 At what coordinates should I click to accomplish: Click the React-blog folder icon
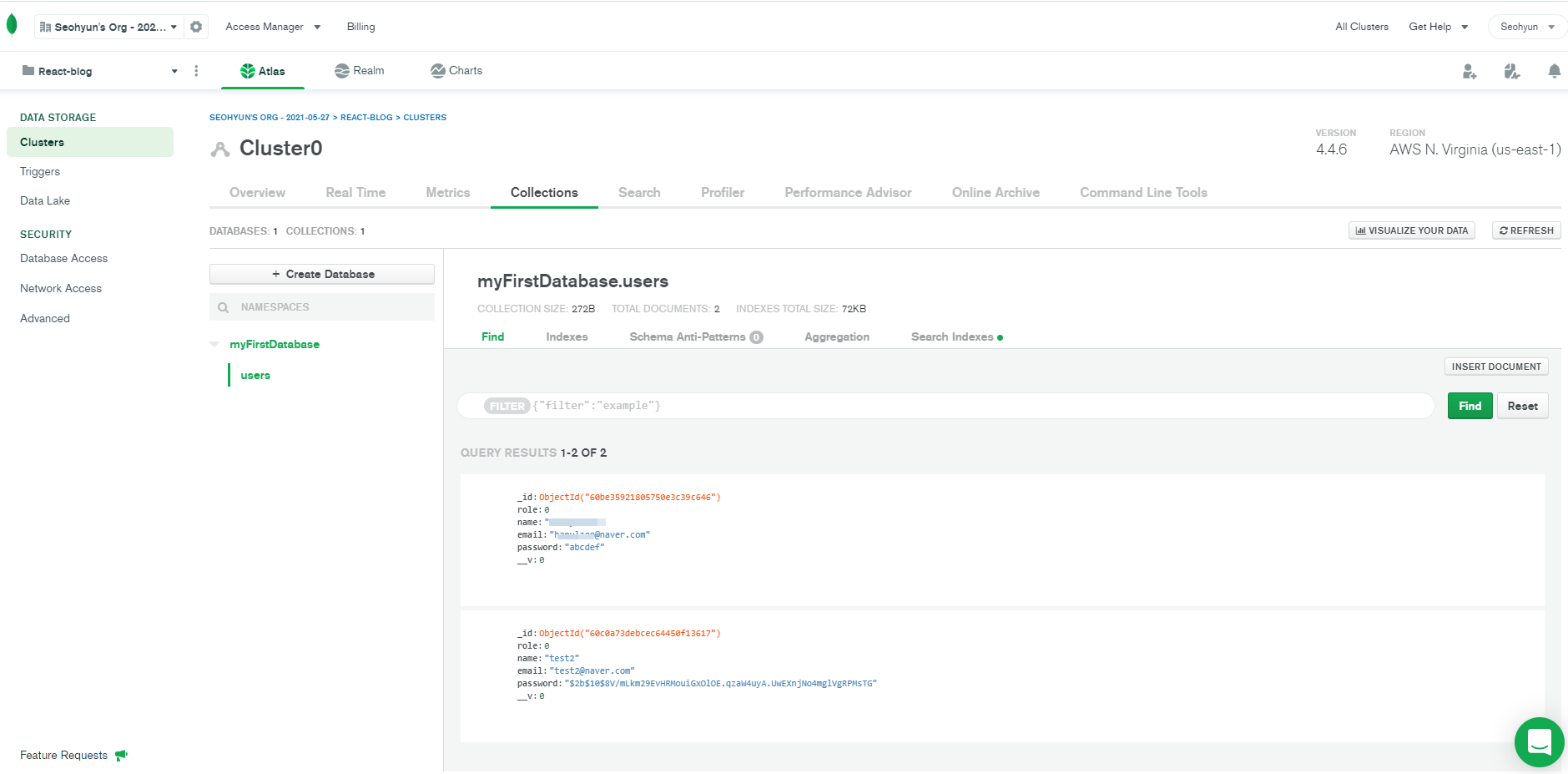tap(28, 71)
